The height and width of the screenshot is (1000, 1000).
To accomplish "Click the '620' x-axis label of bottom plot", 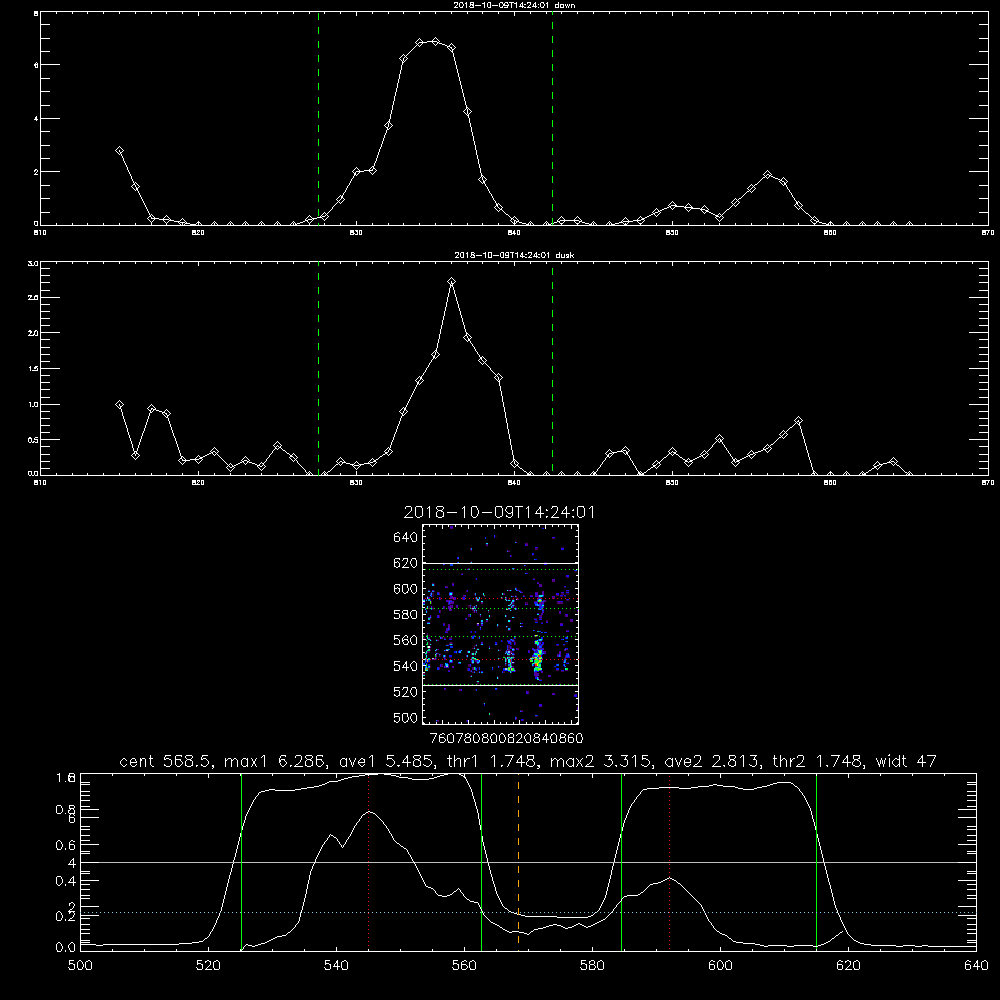I will tap(848, 966).
